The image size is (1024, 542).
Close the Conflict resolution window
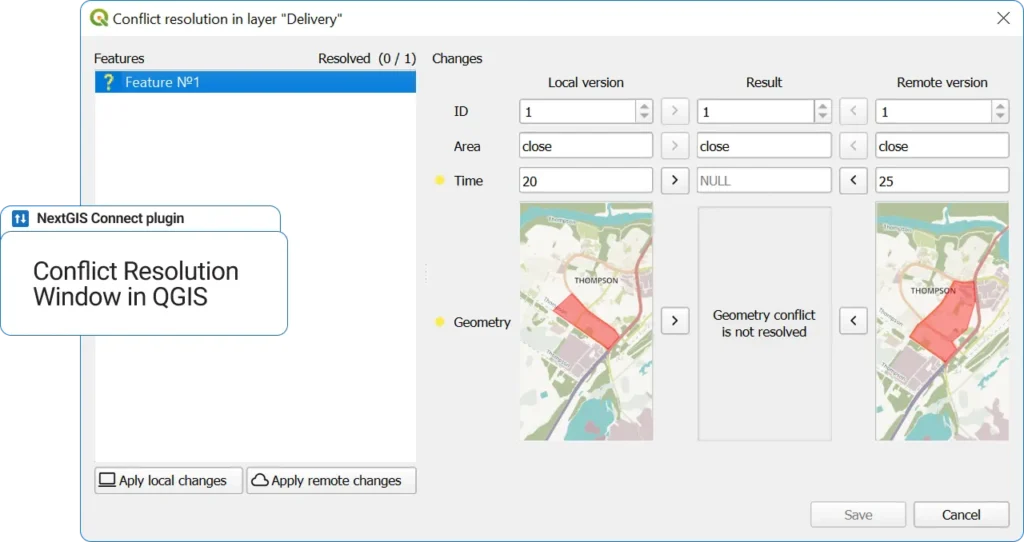pyautogui.click(x=1003, y=18)
